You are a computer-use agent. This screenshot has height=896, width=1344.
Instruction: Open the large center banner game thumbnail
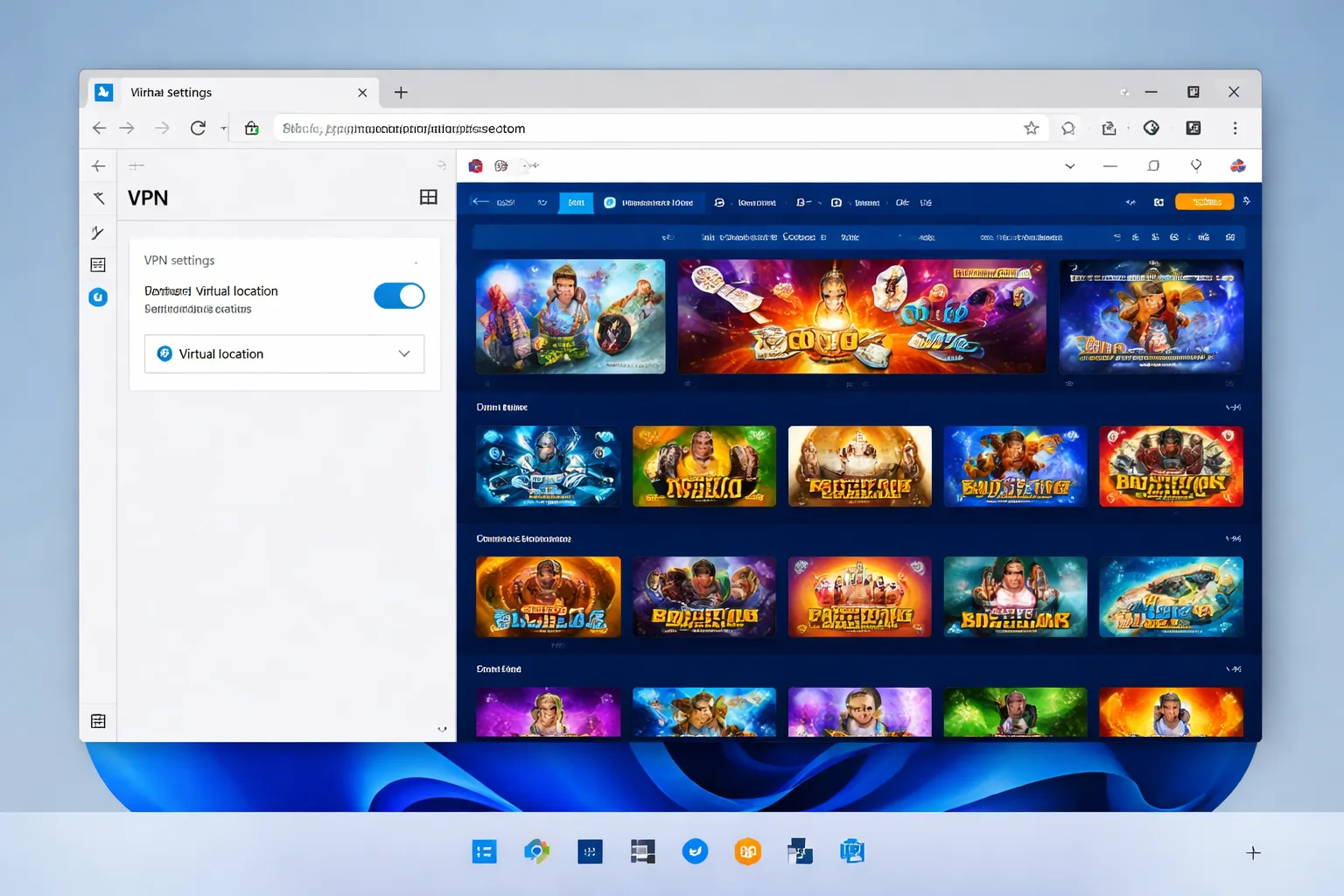[861, 316]
